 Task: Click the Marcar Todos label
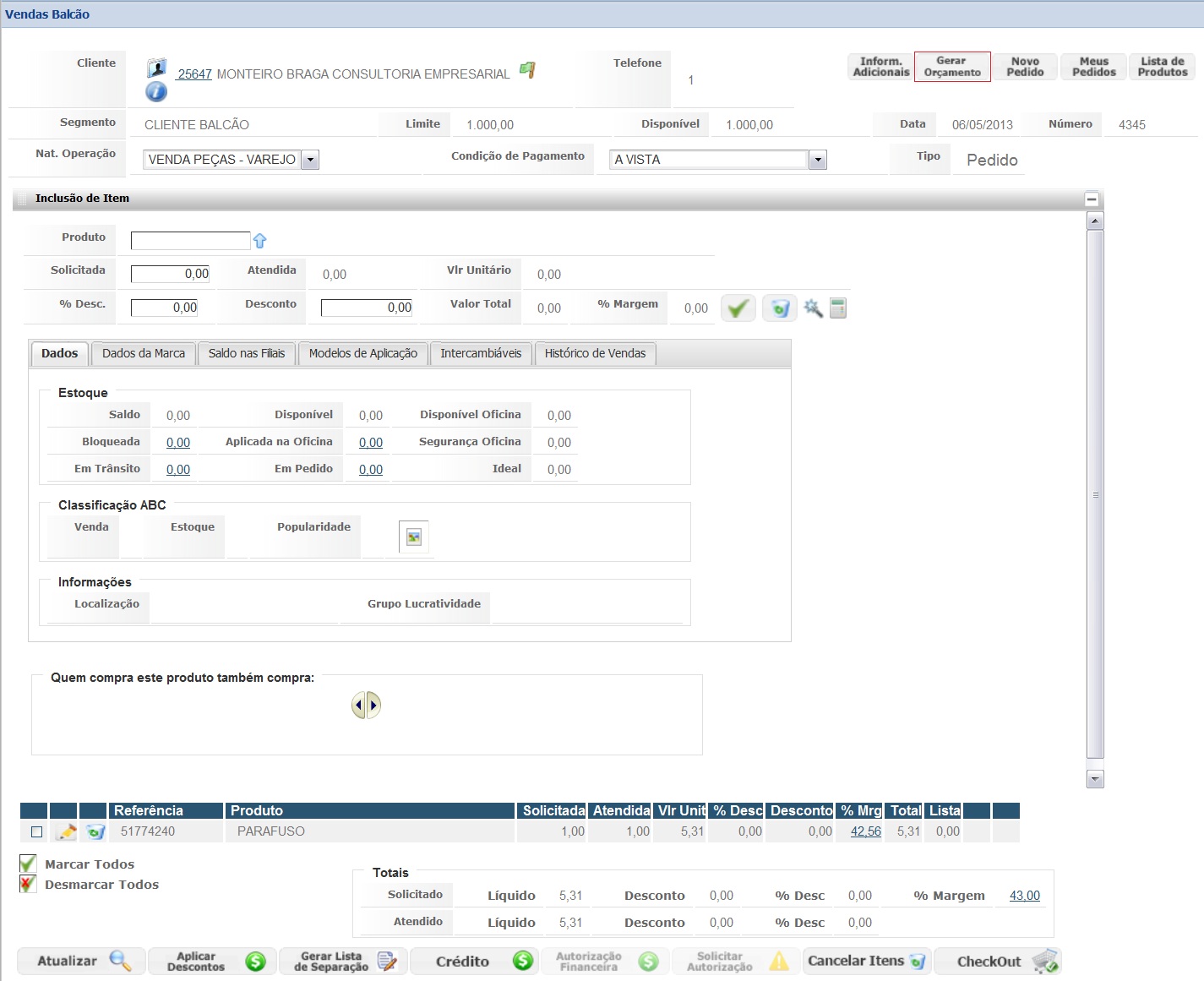pos(90,864)
